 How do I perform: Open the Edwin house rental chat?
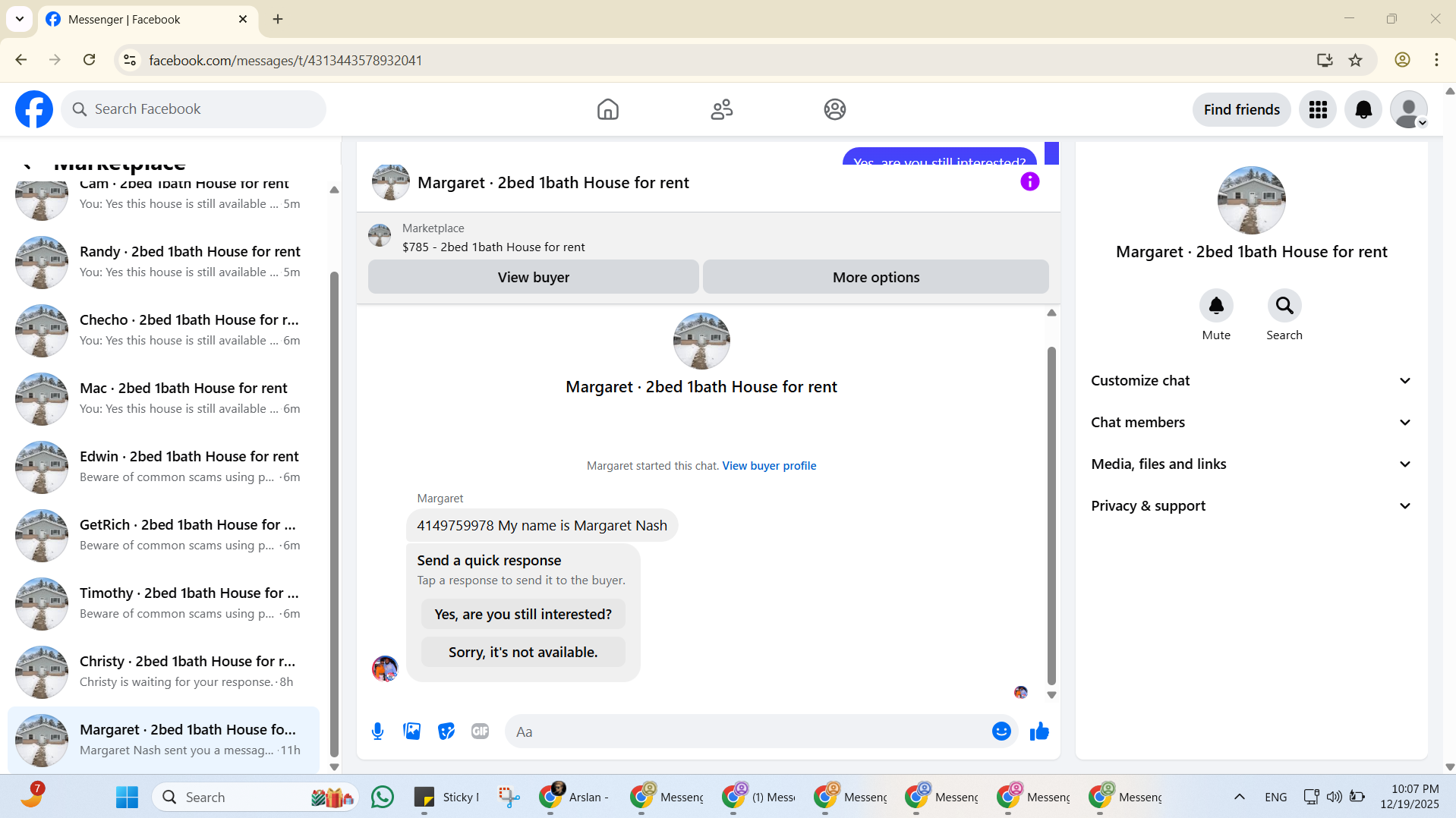point(163,467)
